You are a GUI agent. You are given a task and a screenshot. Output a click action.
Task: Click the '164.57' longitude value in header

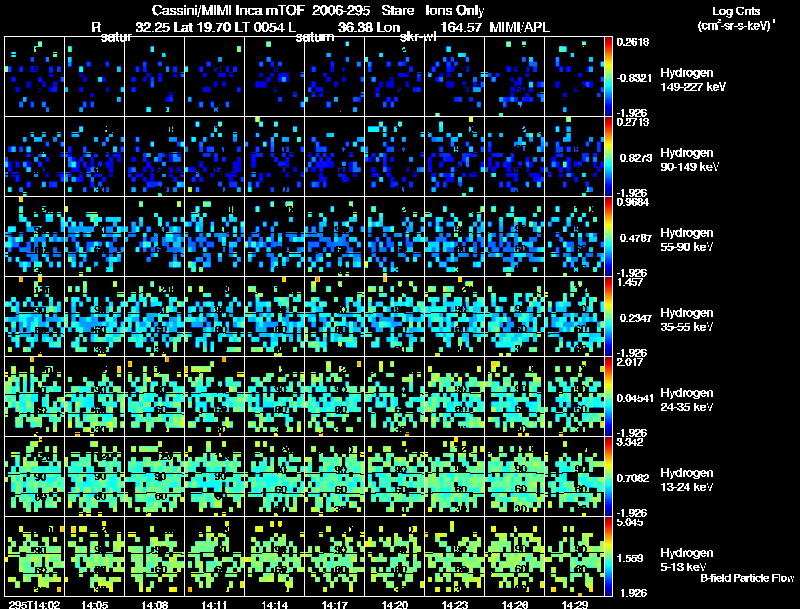pyautogui.click(x=461, y=27)
